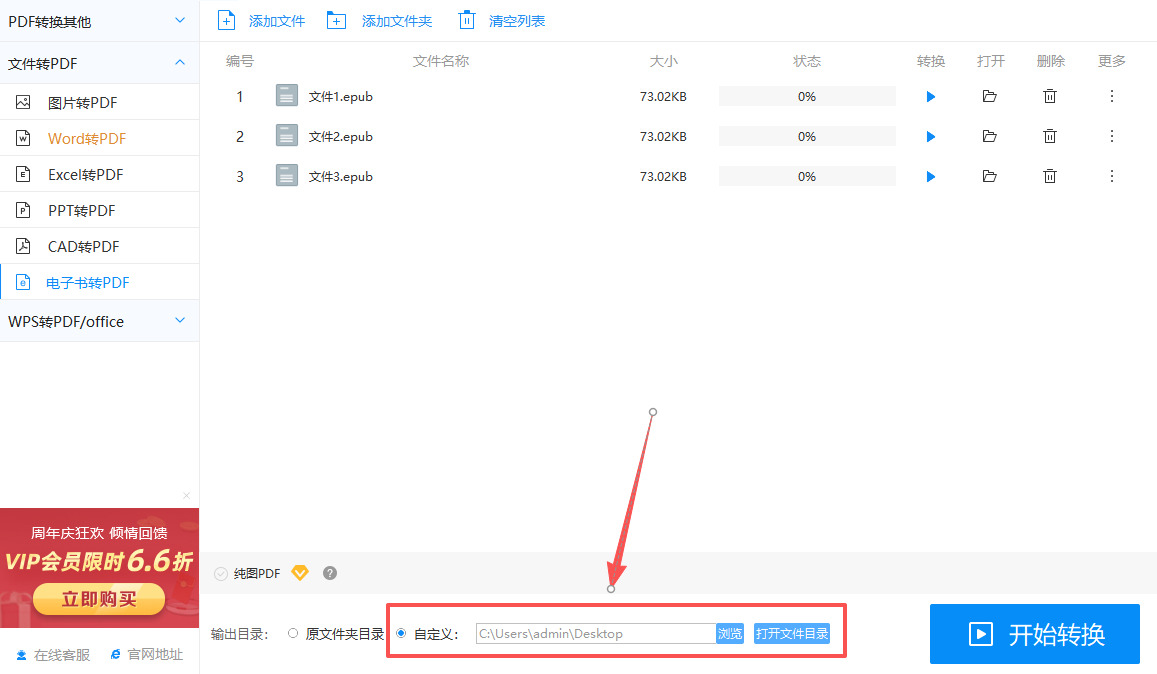Click the 大小 column header
The width and height of the screenshot is (1157, 674).
point(663,61)
